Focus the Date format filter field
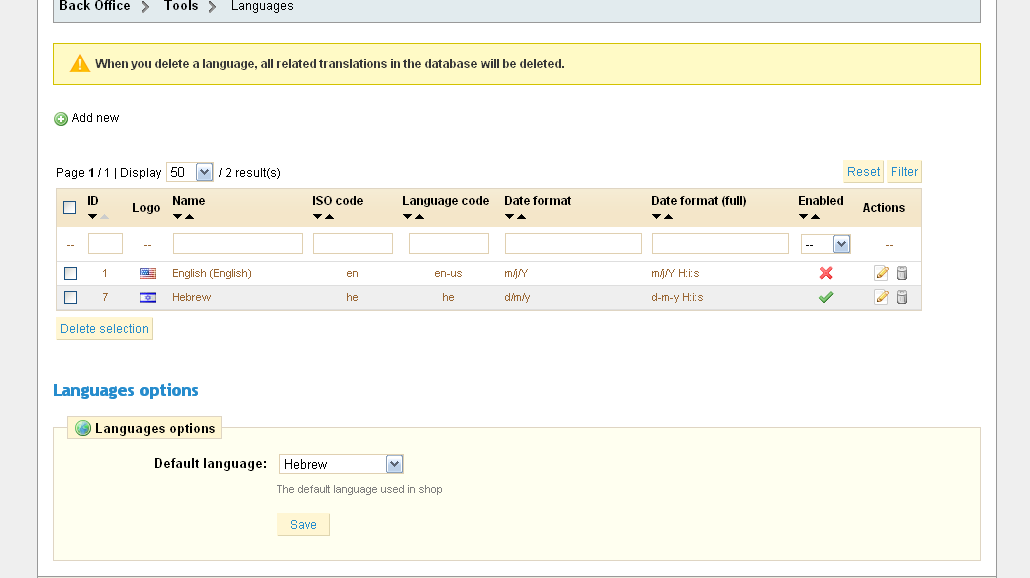This screenshot has width=1030, height=578. point(573,244)
